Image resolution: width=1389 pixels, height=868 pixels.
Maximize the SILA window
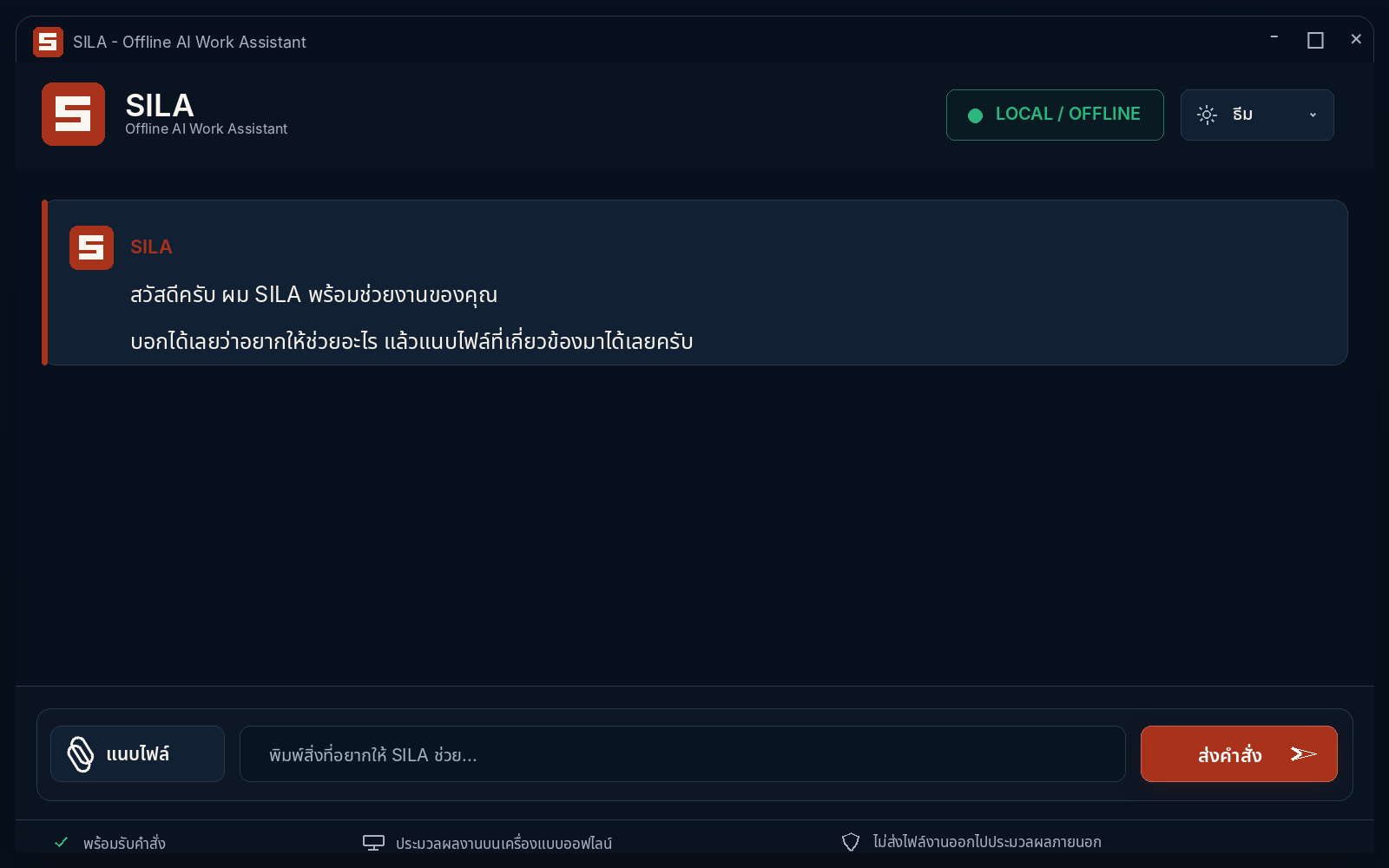click(1315, 40)
